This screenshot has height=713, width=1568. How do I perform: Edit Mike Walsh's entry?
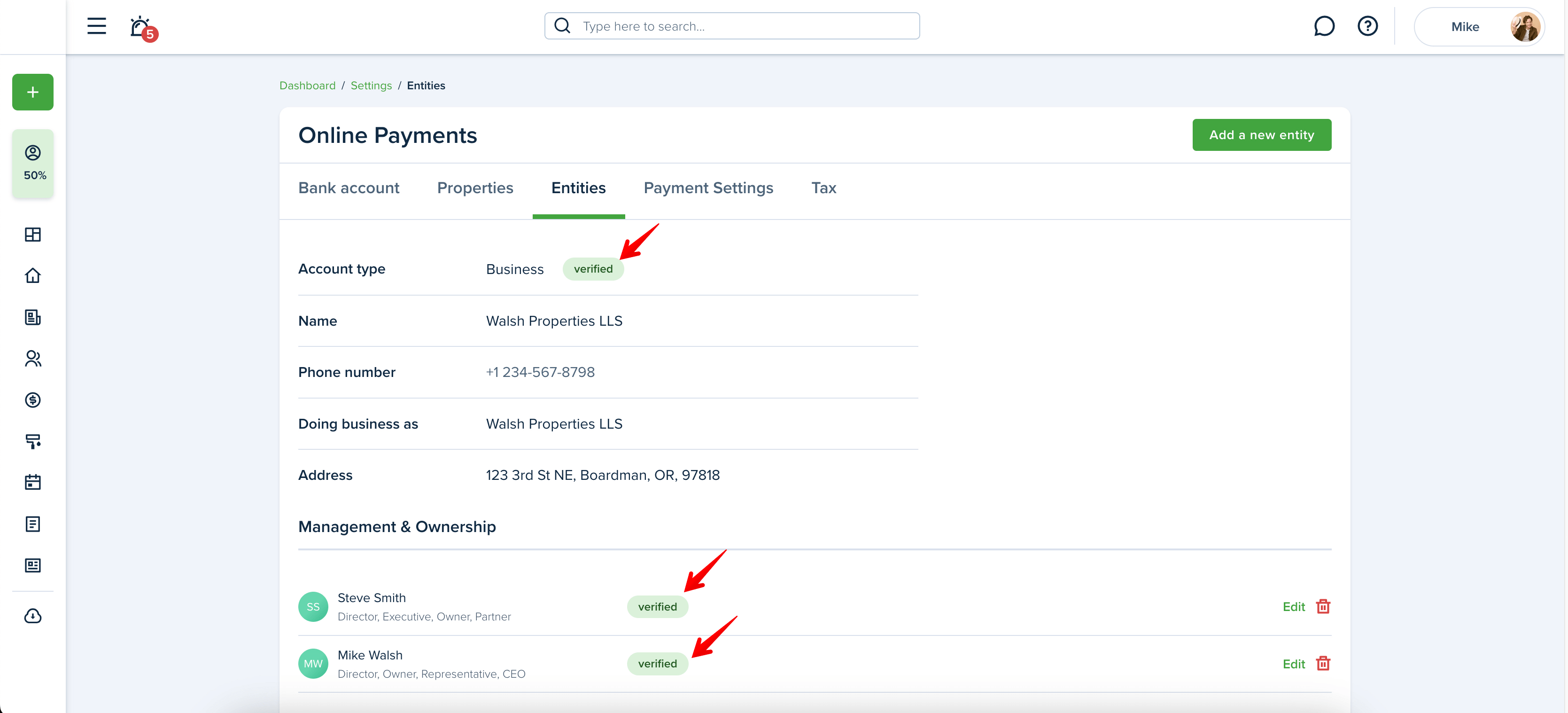[x=1294, y=664]
